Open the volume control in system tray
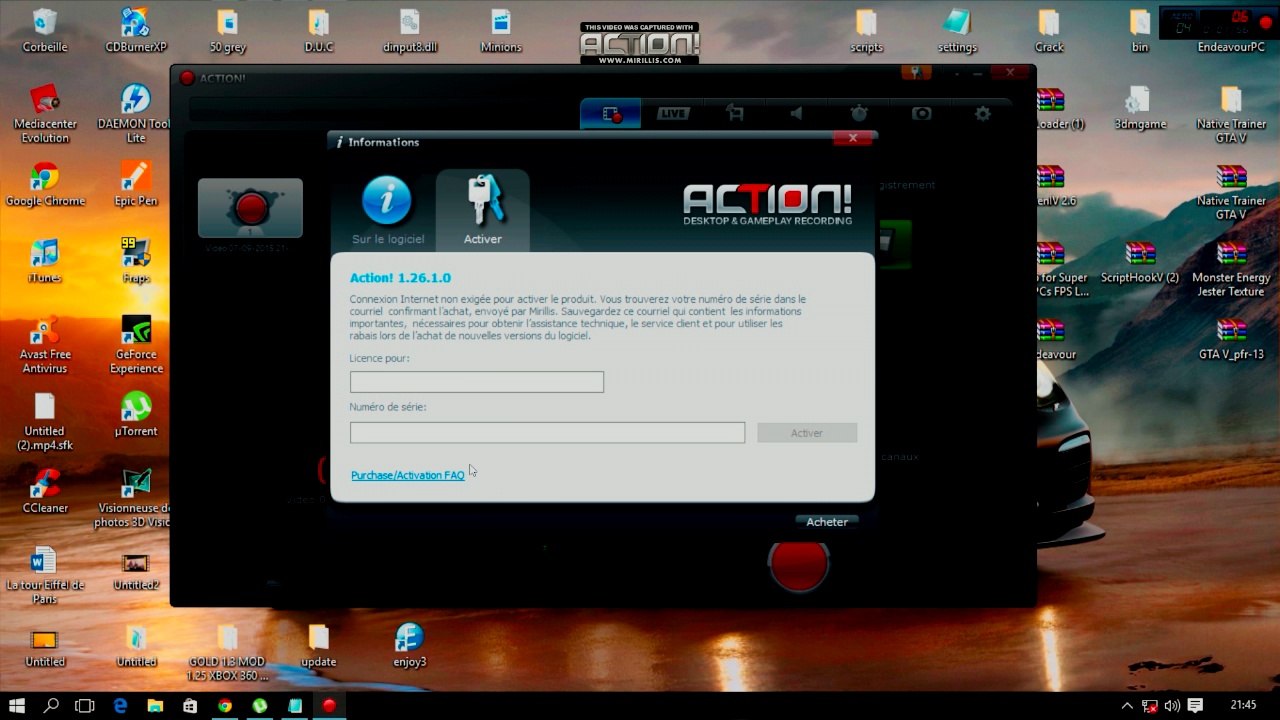Viewport: 1280px width, 720px height. [x=1172, y=705]
